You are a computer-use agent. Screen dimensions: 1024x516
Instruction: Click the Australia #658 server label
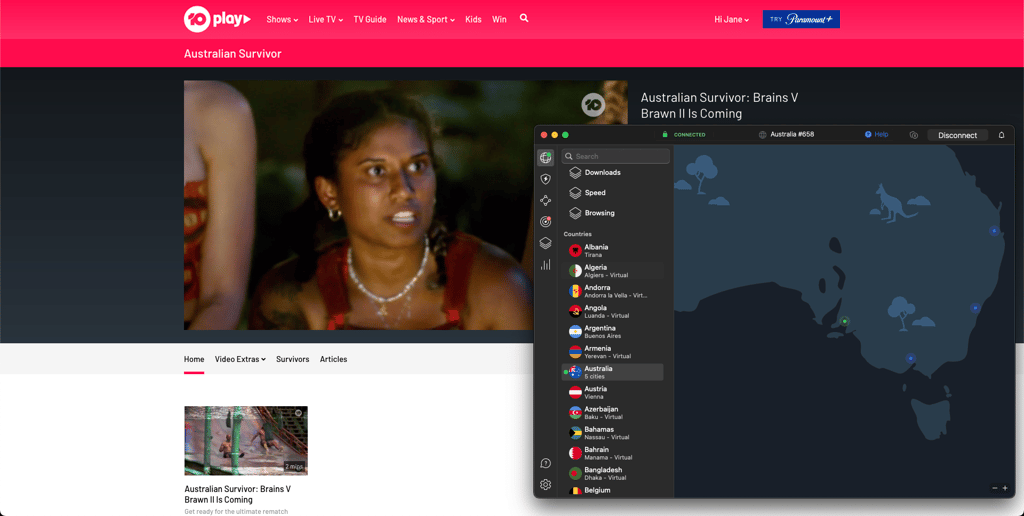[792, 135]
